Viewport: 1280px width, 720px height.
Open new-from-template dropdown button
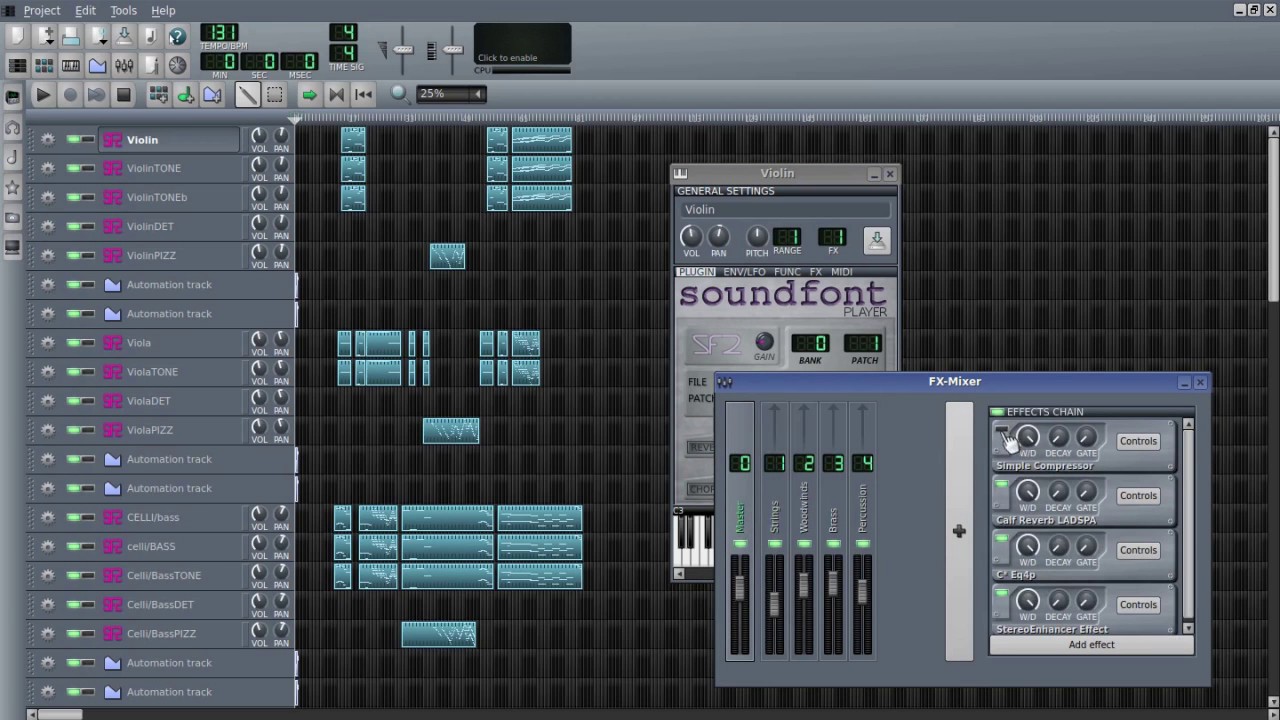tap(44, 37)
